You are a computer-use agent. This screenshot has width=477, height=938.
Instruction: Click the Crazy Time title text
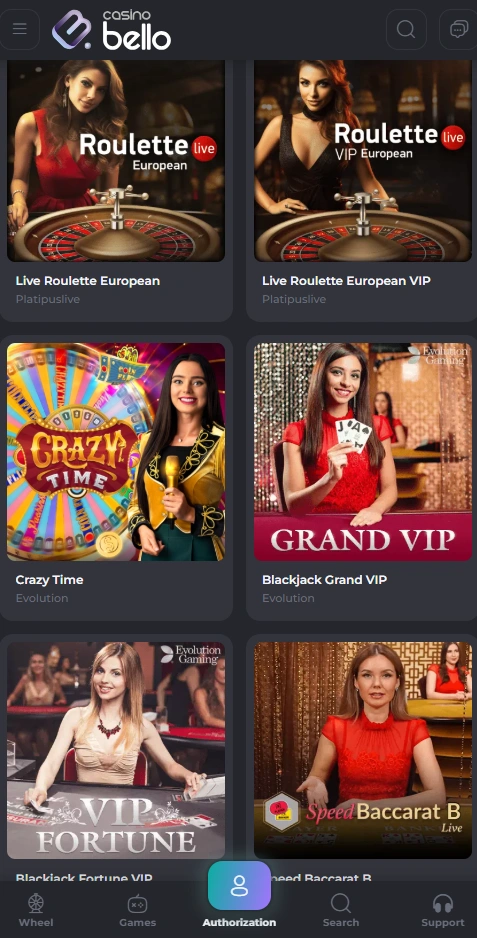coord(49,579)
